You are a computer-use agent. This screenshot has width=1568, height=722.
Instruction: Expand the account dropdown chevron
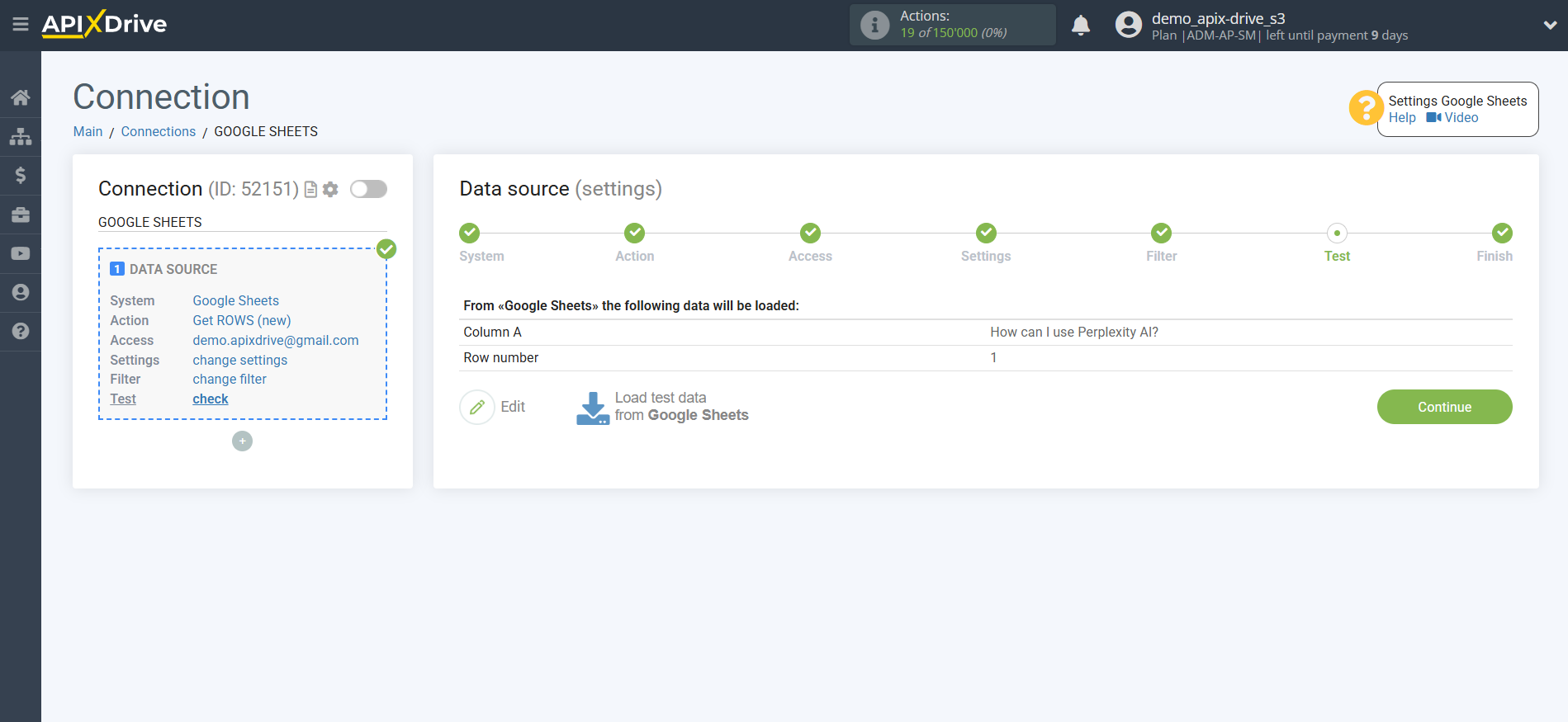[x=1550, y=26]
